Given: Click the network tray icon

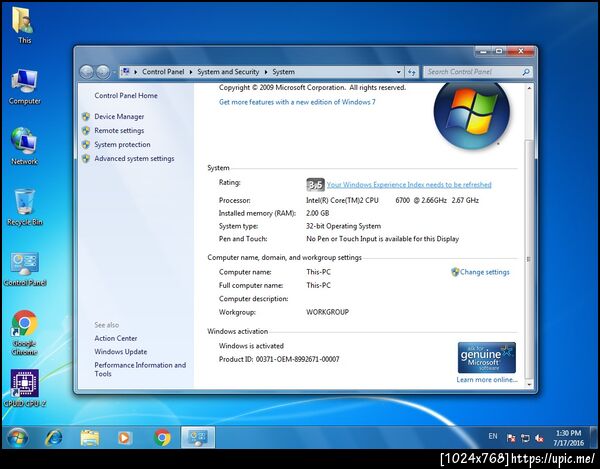Looking at the screenshot, I should (x=525, y=438).
